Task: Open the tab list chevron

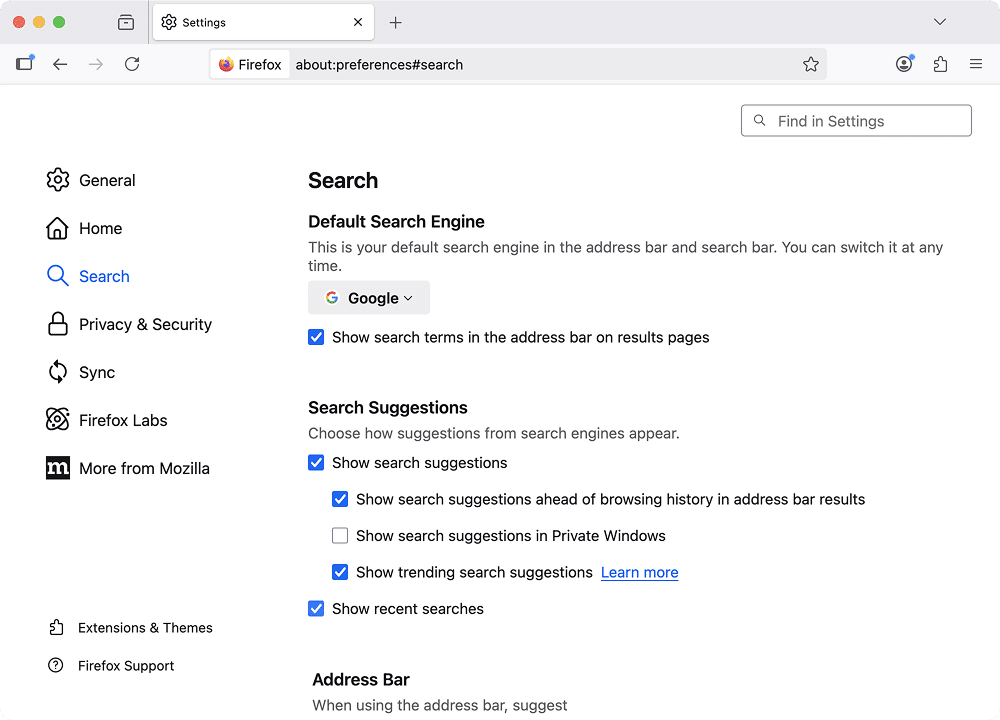Action: [x=939, y=21]
